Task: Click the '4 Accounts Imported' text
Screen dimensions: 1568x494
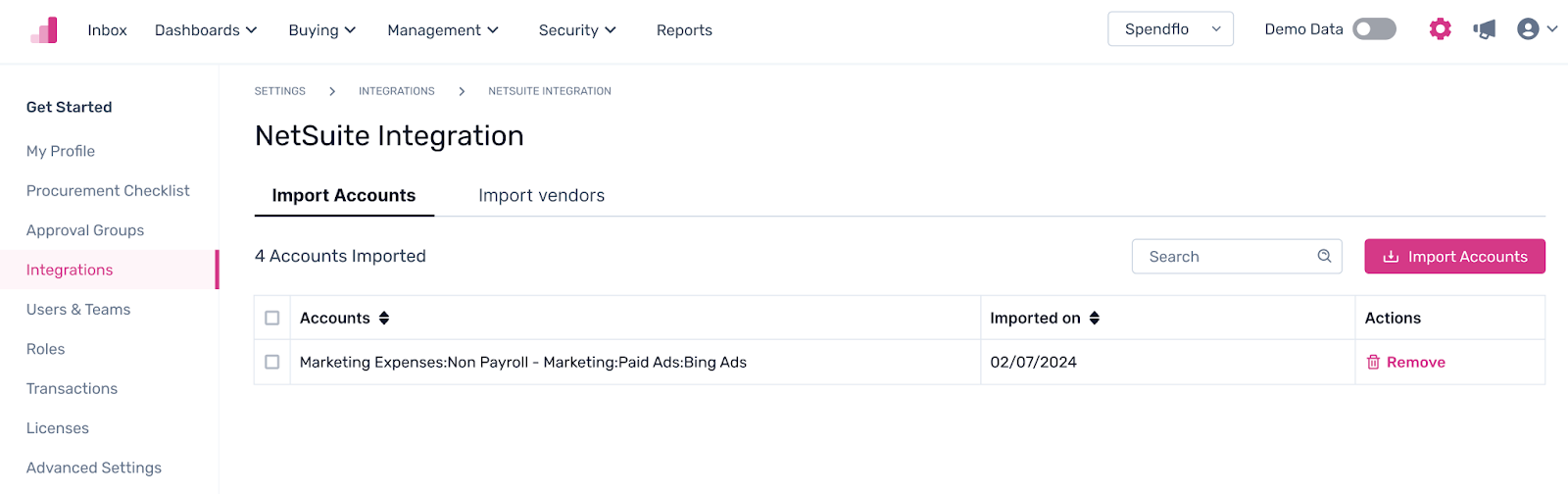Action: [340, 256]
